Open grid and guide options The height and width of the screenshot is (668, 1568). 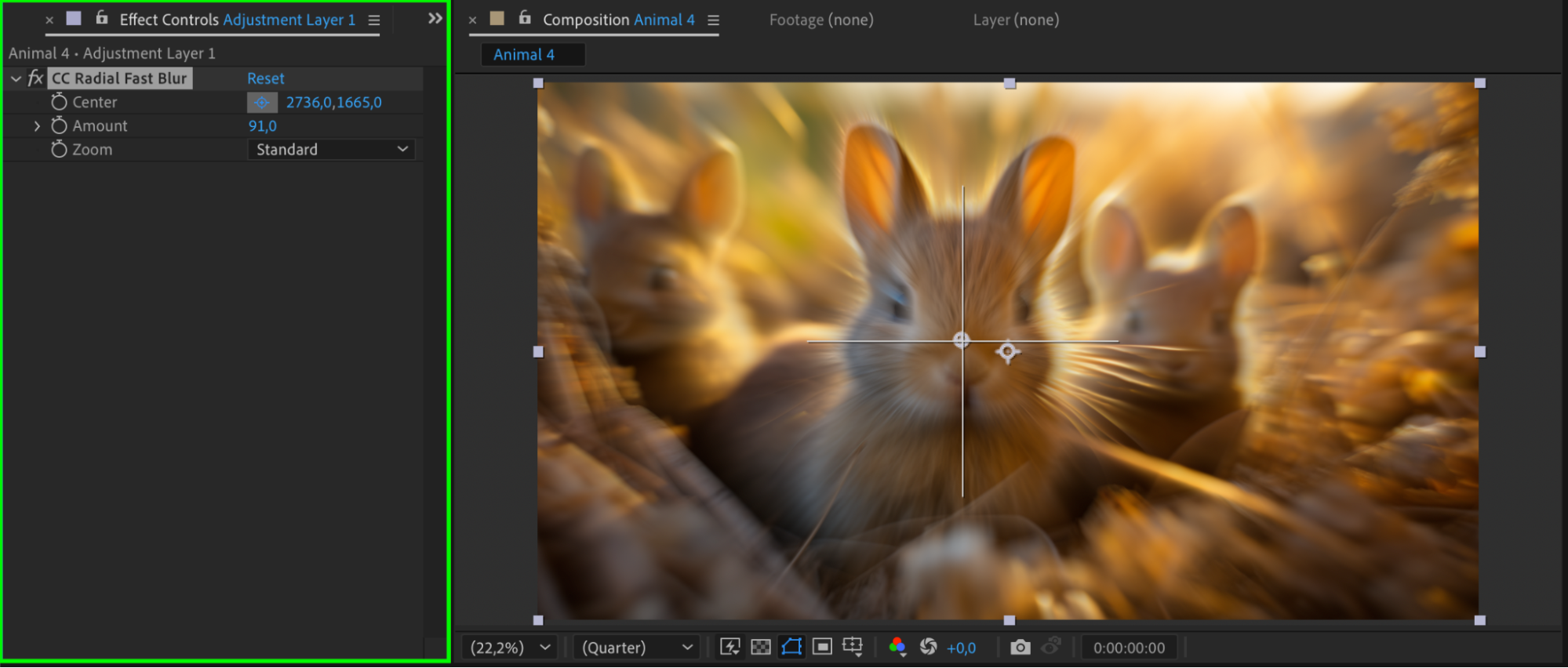pos(853,647)
